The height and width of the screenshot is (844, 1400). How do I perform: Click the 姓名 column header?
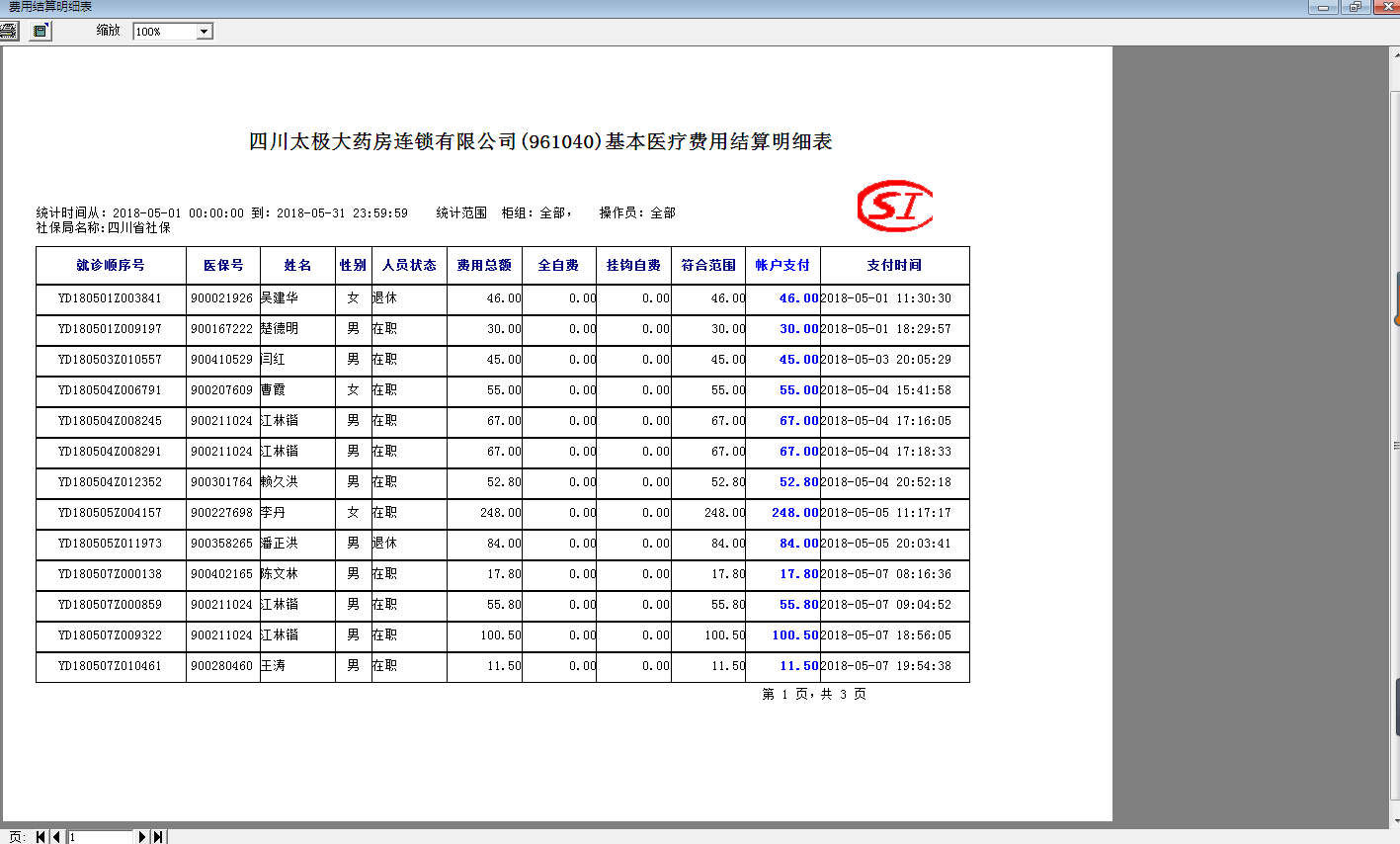[297, 265]
